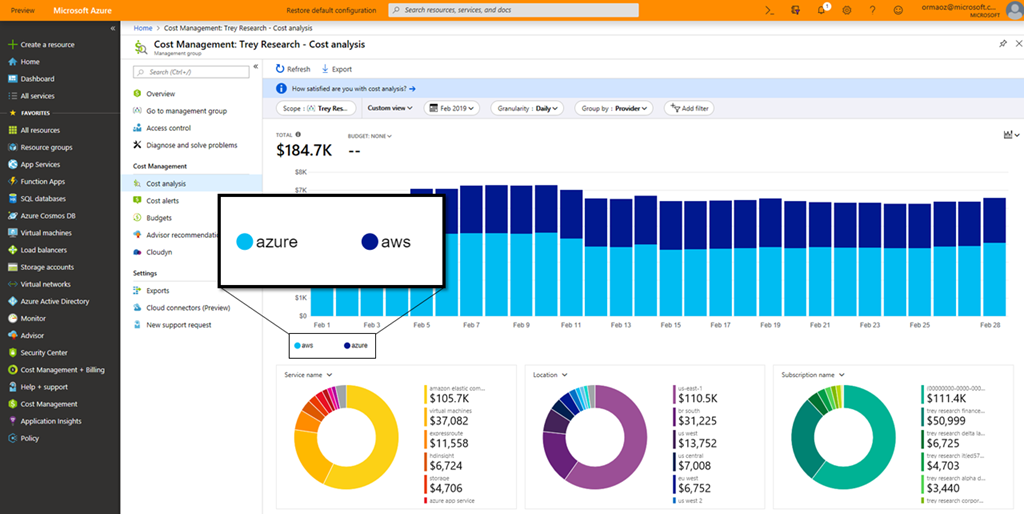1024x514 pixels.
Task: Open the directory and subscription filter icon
Action: click(796, 10)
